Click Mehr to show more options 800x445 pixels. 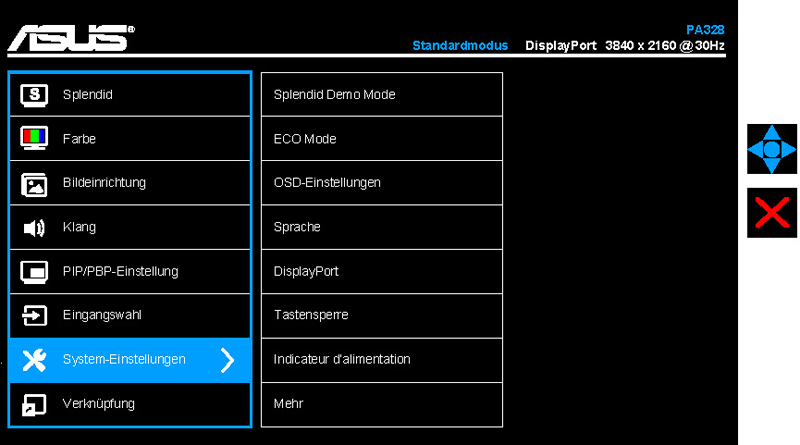(x=382, y=404)
